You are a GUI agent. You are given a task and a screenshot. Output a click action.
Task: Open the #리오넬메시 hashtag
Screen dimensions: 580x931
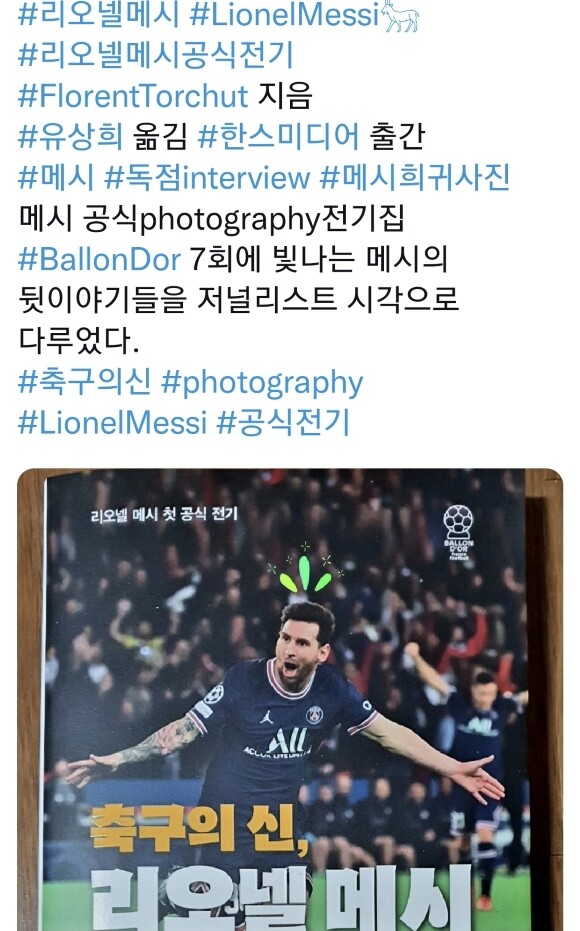pos(98,14)
